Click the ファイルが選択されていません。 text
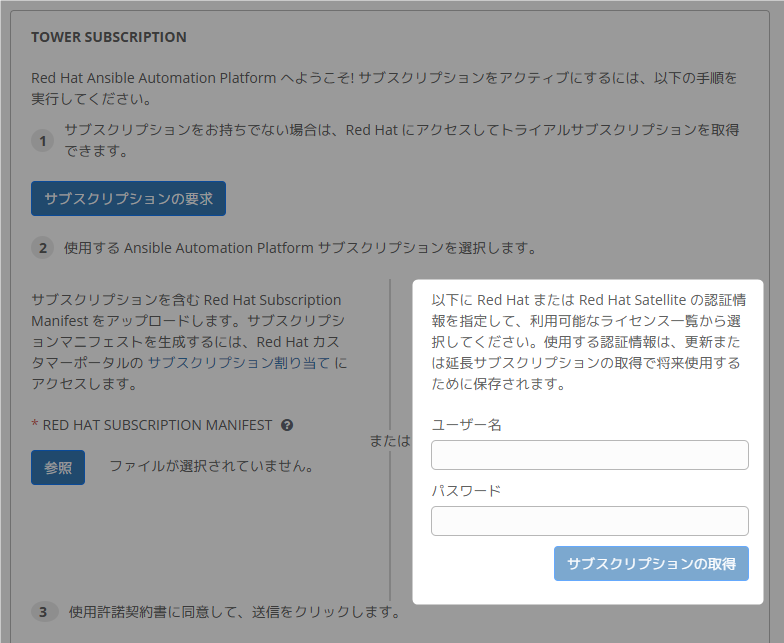The height and width of the screenshot is (643, 784). click(212, 466)
